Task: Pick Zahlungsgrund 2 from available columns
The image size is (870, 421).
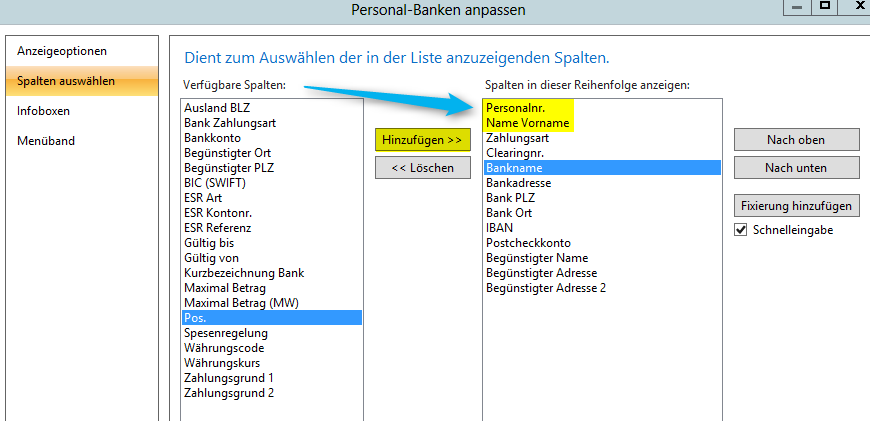Action: [229, 393]
